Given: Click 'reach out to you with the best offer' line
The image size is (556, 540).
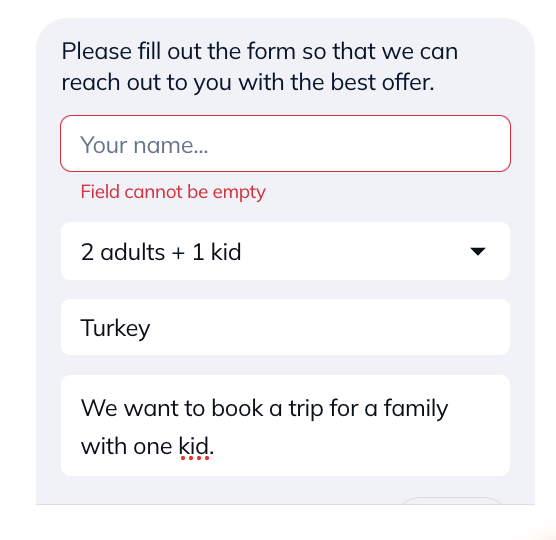Looking at the screenshot, I should click(248, 83).
